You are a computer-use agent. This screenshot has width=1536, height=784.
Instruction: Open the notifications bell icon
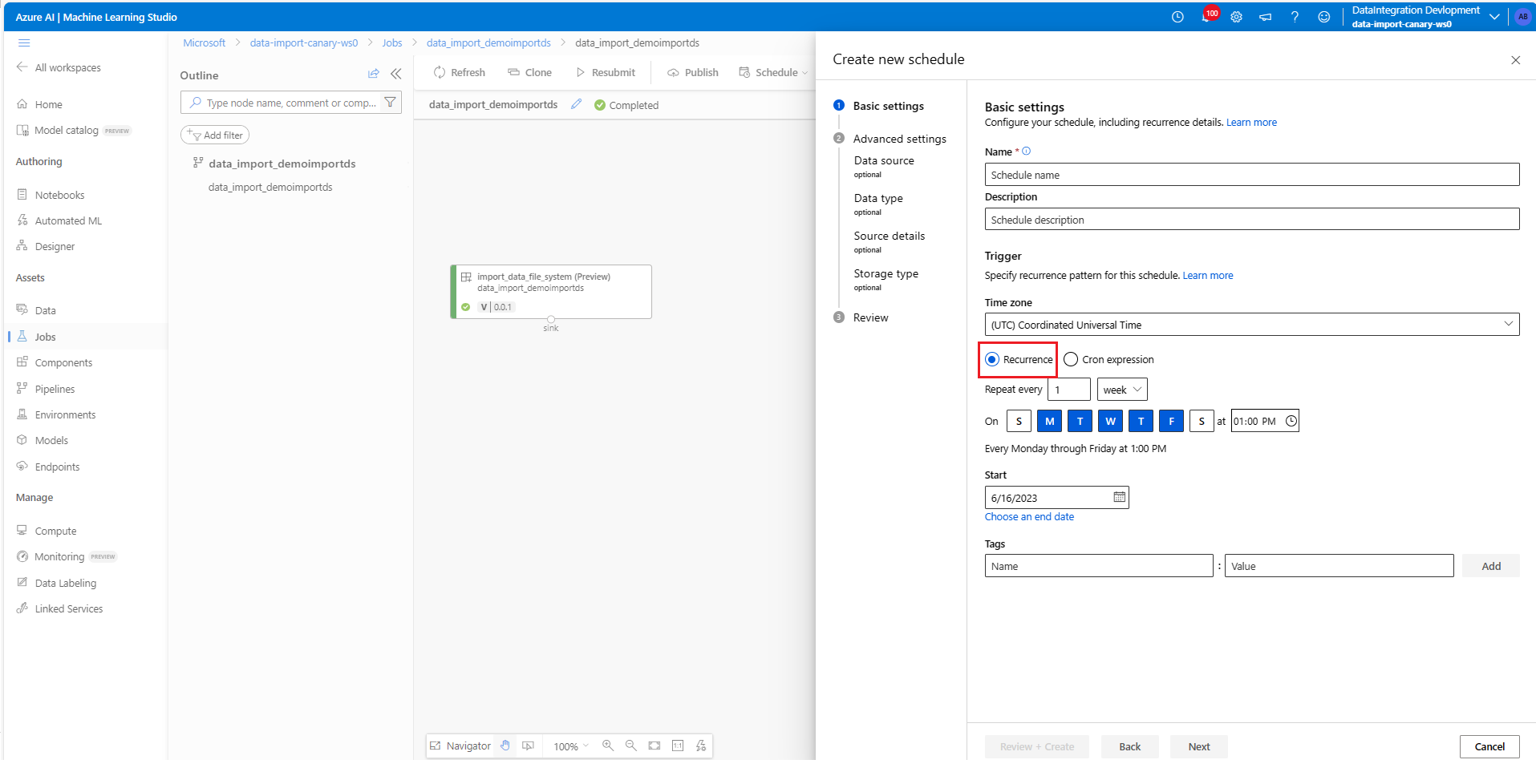pos(1206,17)
